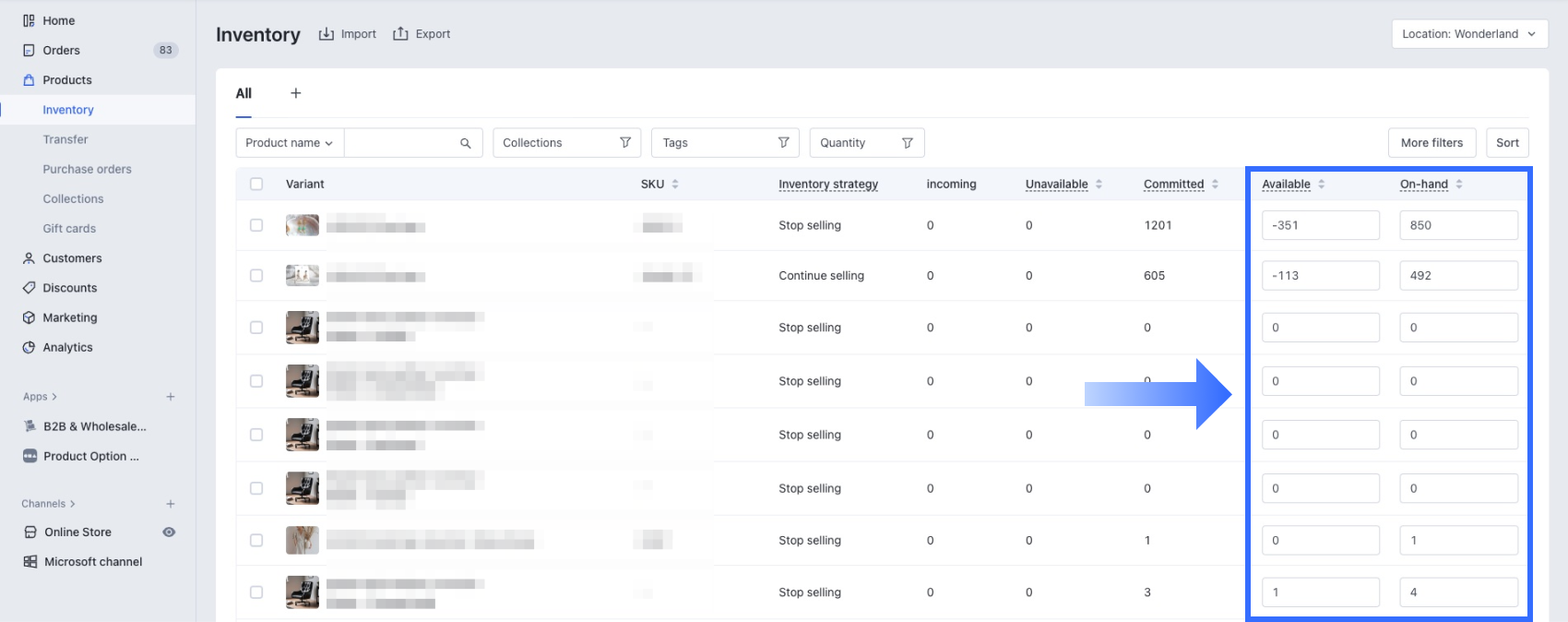Image resolution: width=1568 pixels, height=622 pixels.
Task: Sort by the SKU column arrows
Action: point(675,185)
